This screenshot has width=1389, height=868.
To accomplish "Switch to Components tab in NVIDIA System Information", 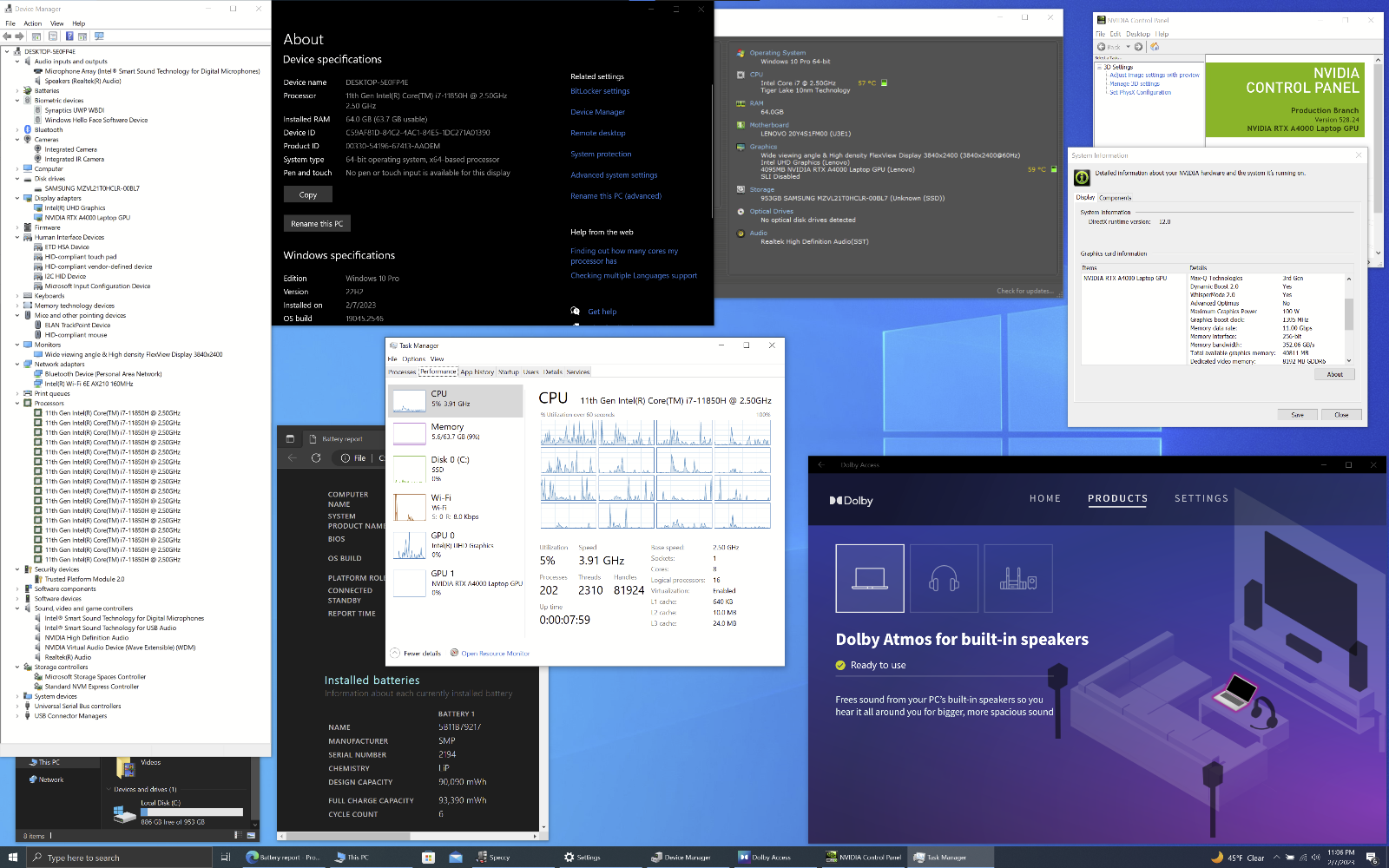I will (1116, 198).
